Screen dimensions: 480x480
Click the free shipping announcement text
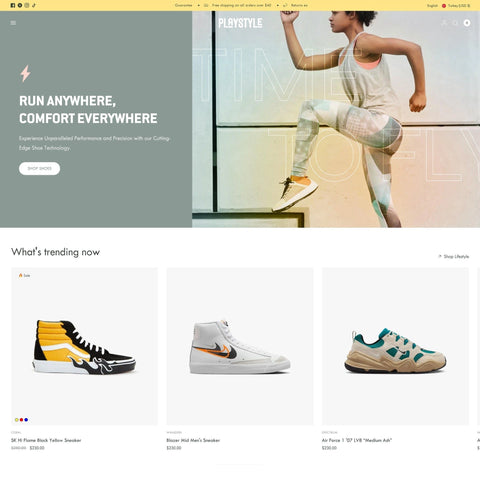point(241,5)
